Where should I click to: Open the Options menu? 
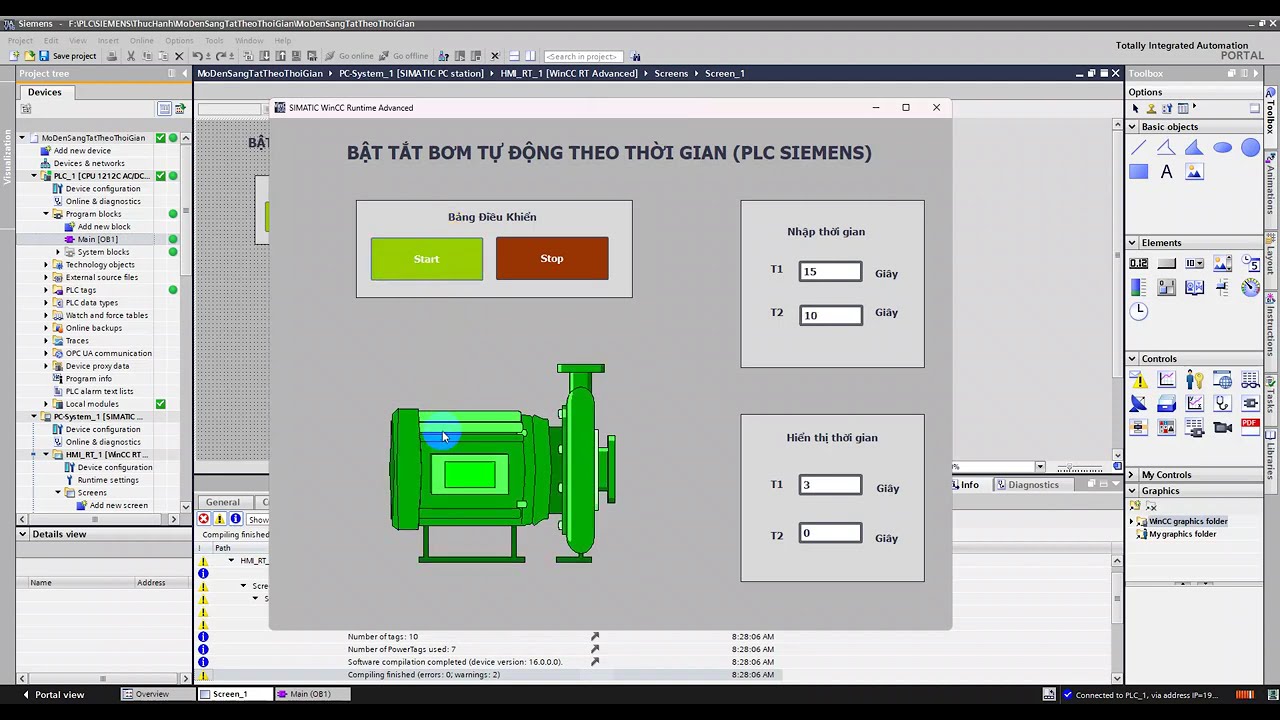tap(179, 41)
